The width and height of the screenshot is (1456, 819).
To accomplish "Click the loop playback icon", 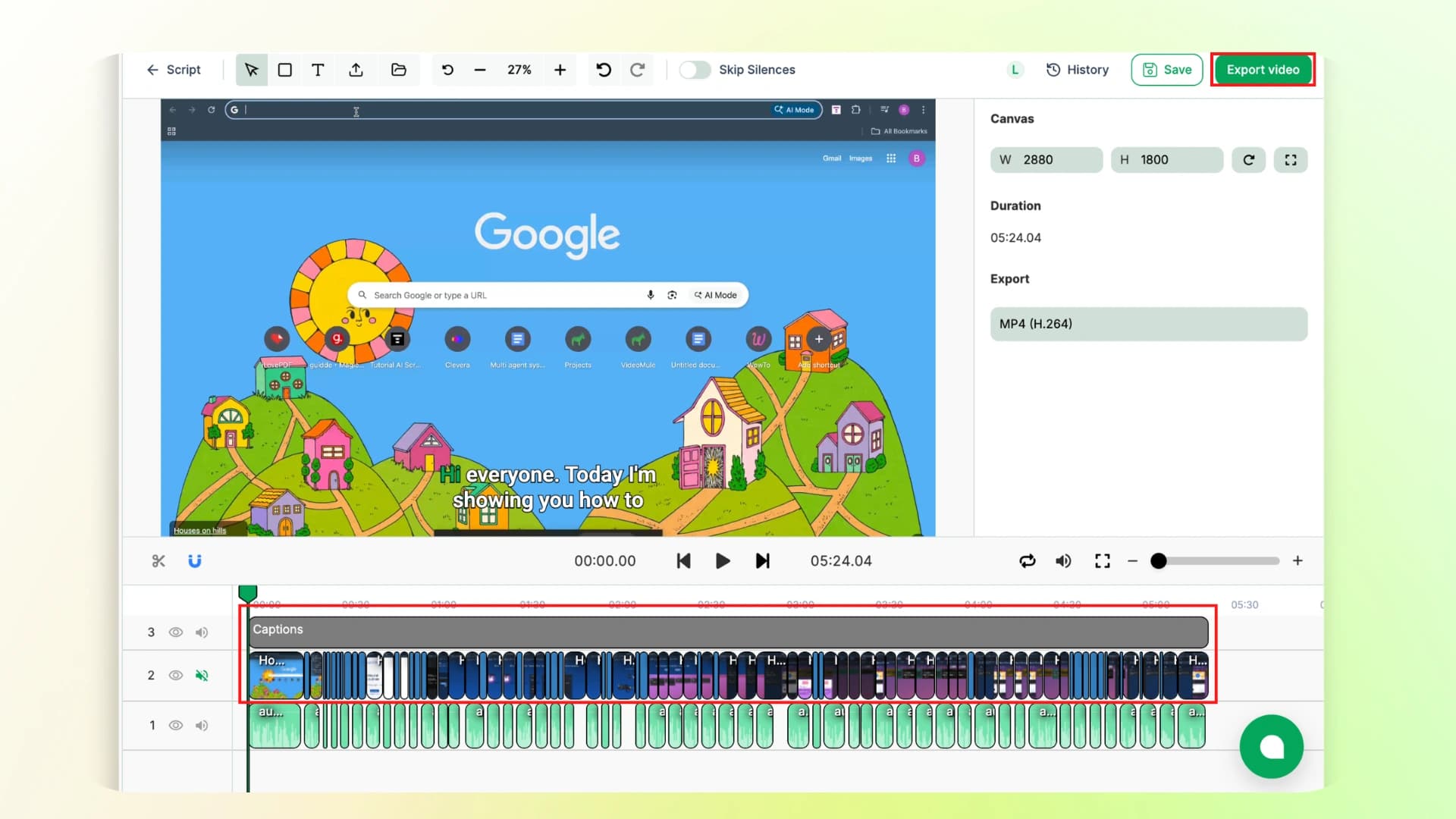I will [1028, 561].
